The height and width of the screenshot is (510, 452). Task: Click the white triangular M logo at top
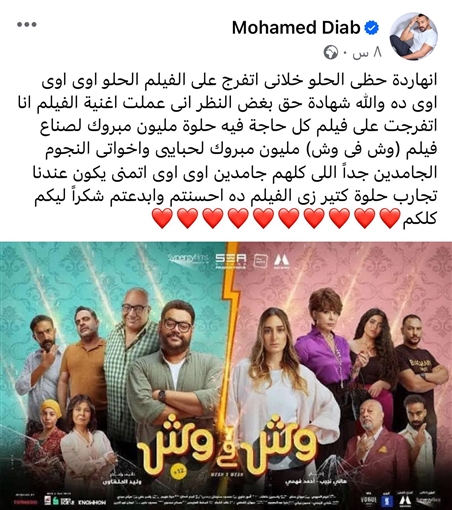pos(282,261)
